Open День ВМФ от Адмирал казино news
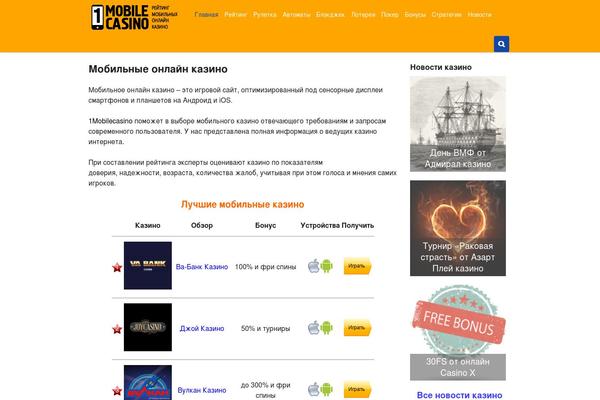600x400 pixels. (x=458, y=124)
